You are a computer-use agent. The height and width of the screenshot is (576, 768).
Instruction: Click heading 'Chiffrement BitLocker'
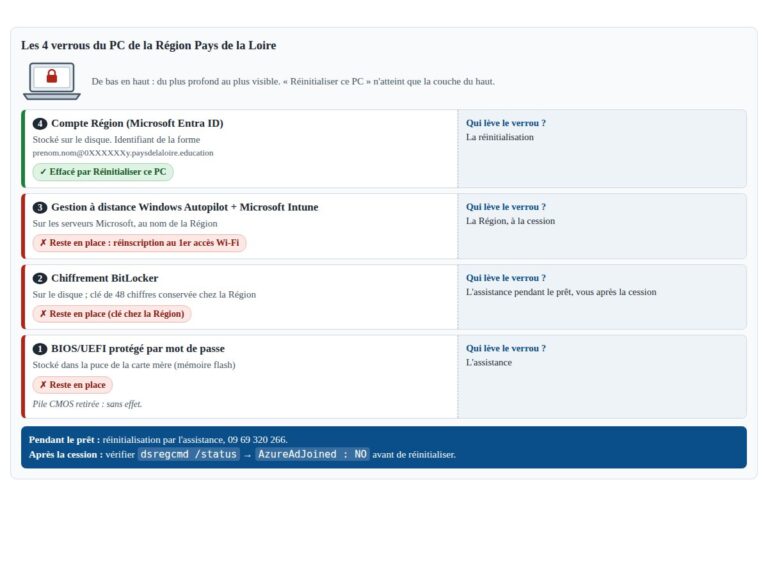(x=104, y=278)
